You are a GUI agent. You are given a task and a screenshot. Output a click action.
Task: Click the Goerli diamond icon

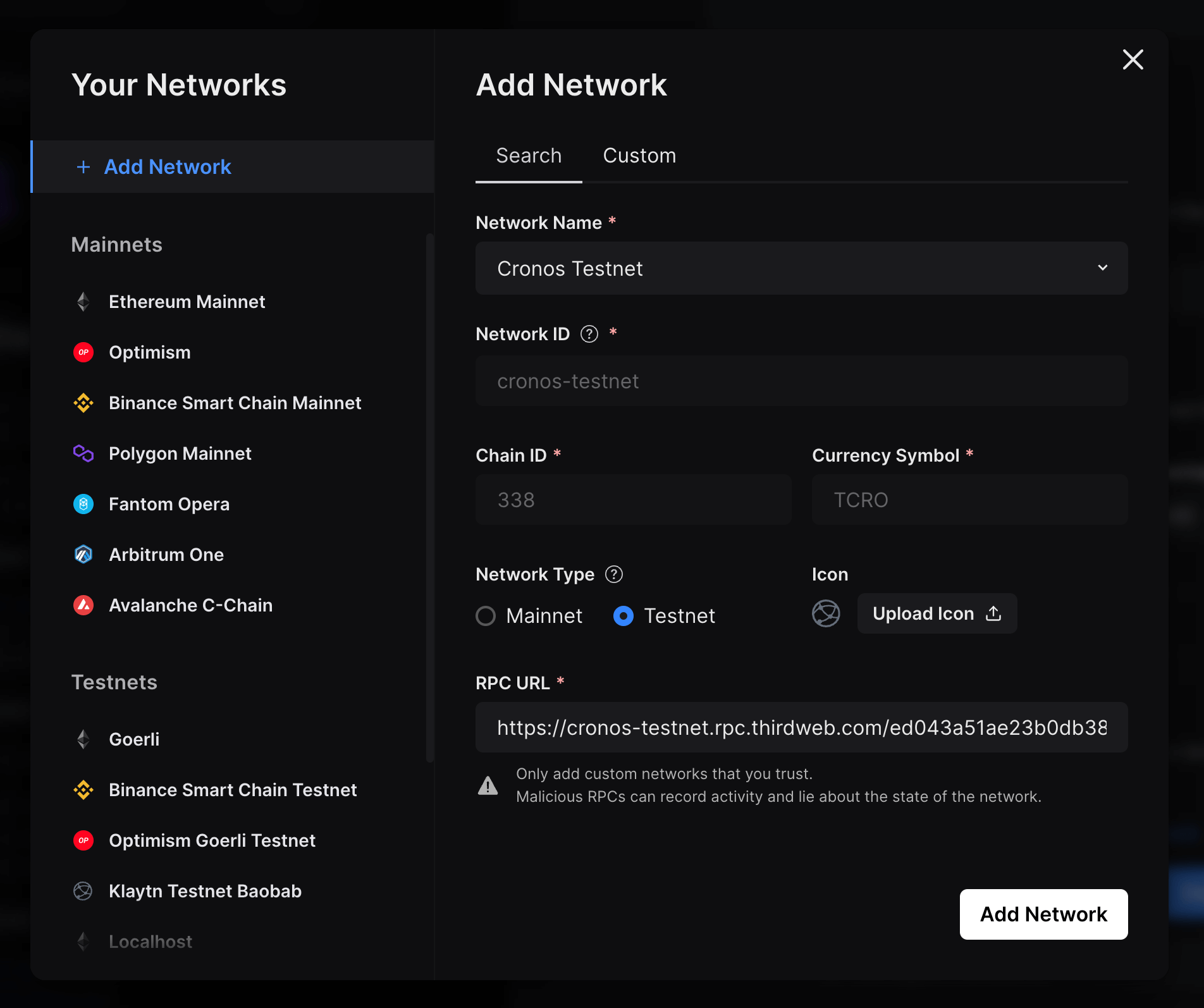(x=83, y=739)
